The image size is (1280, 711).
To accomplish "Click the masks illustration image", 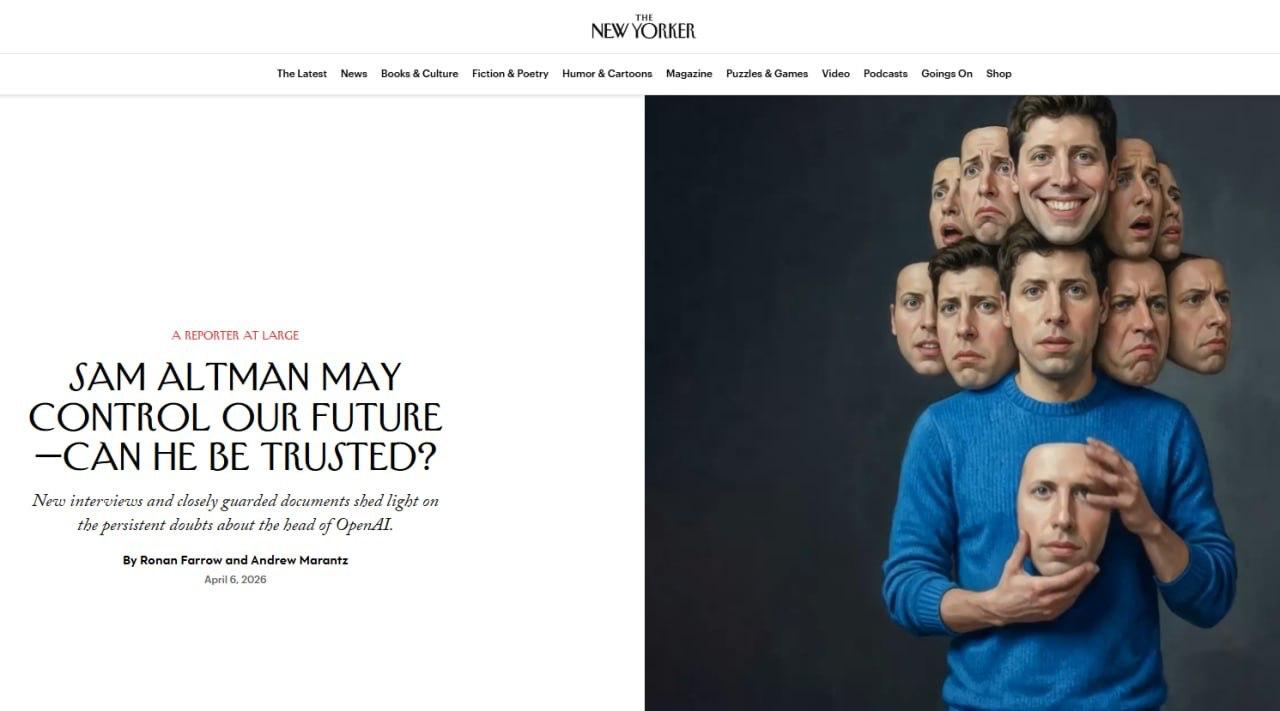I will tap(962, 403).
